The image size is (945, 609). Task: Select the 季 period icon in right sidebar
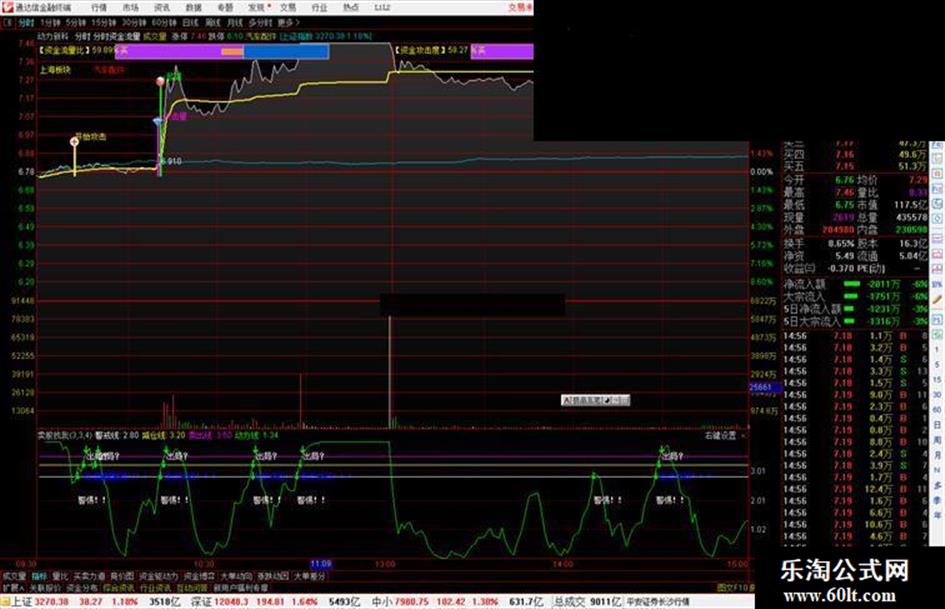click(x=937, y=501)
